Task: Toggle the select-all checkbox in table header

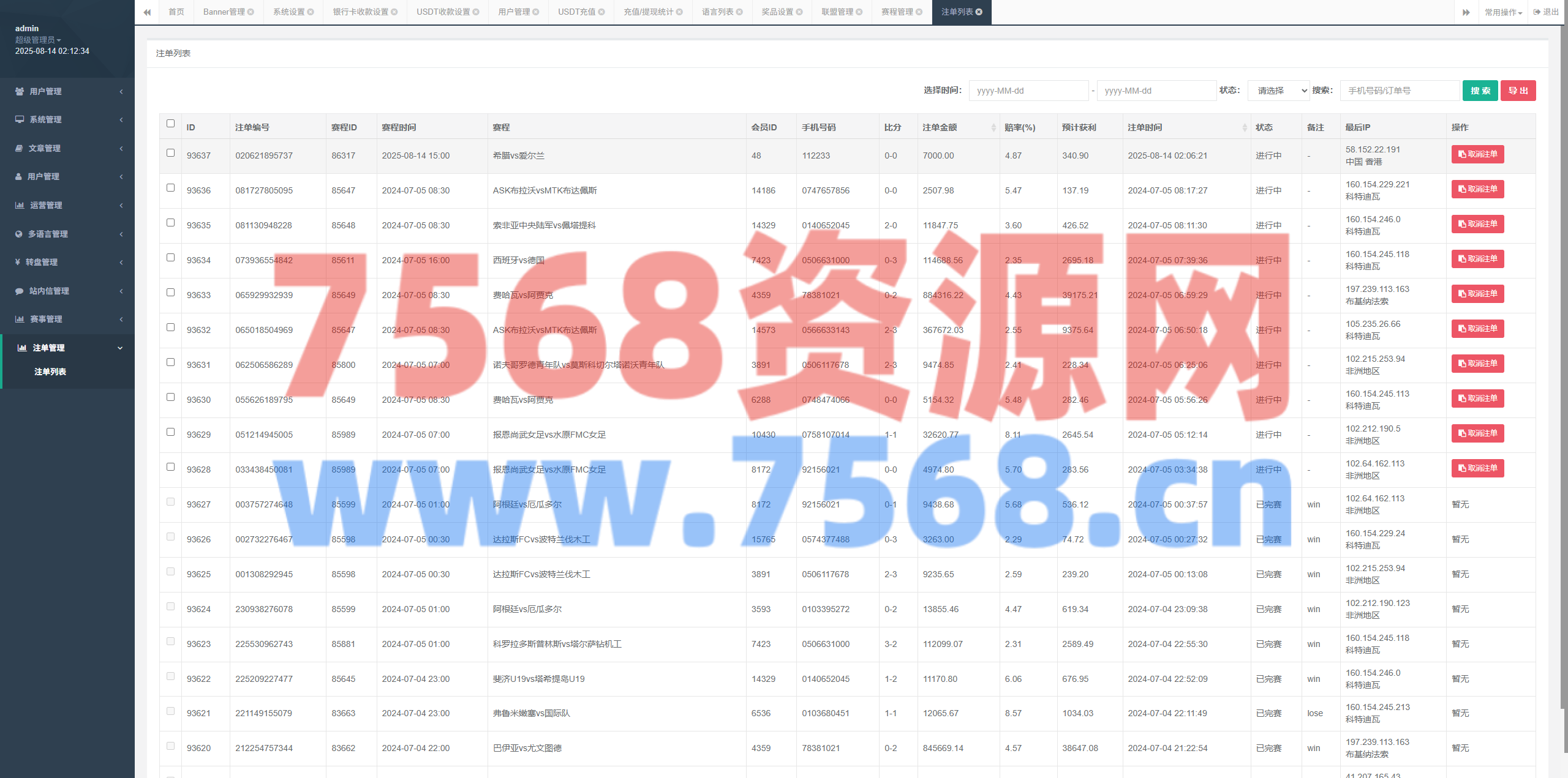Action: tap(170, 124)
